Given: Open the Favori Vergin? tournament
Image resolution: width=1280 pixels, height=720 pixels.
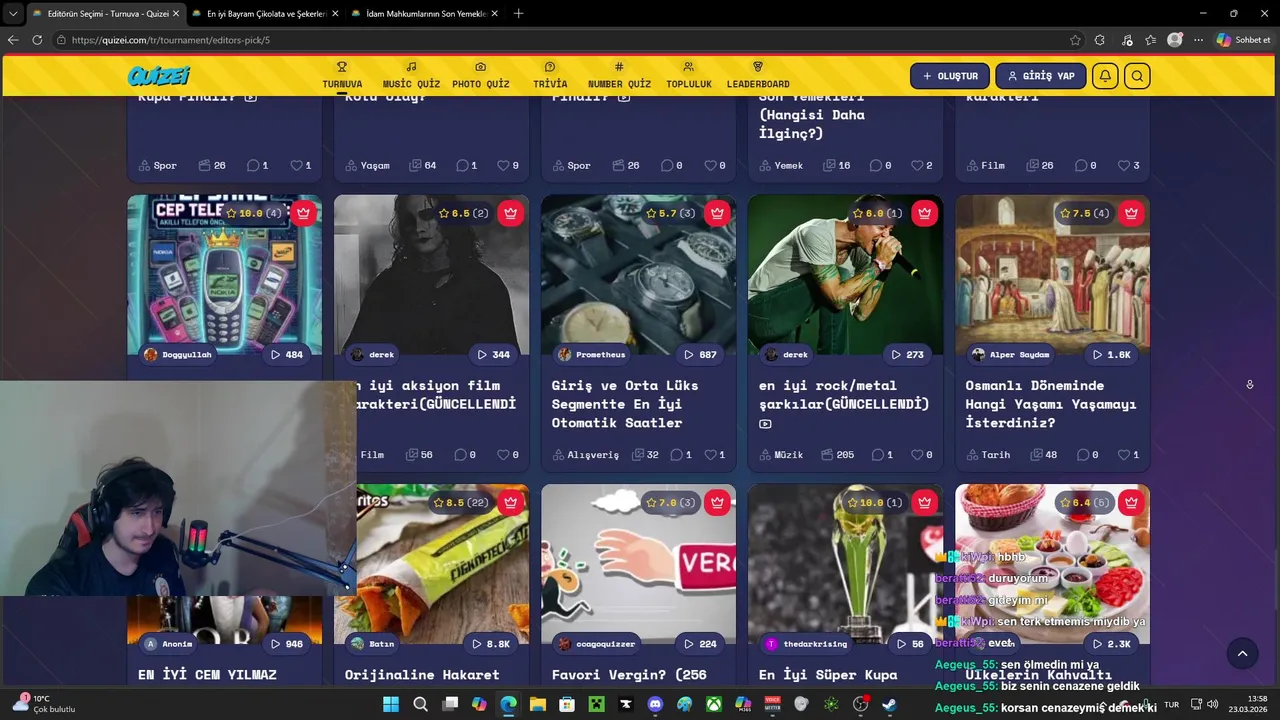Looking at the screenshot, I should (629, 675).
